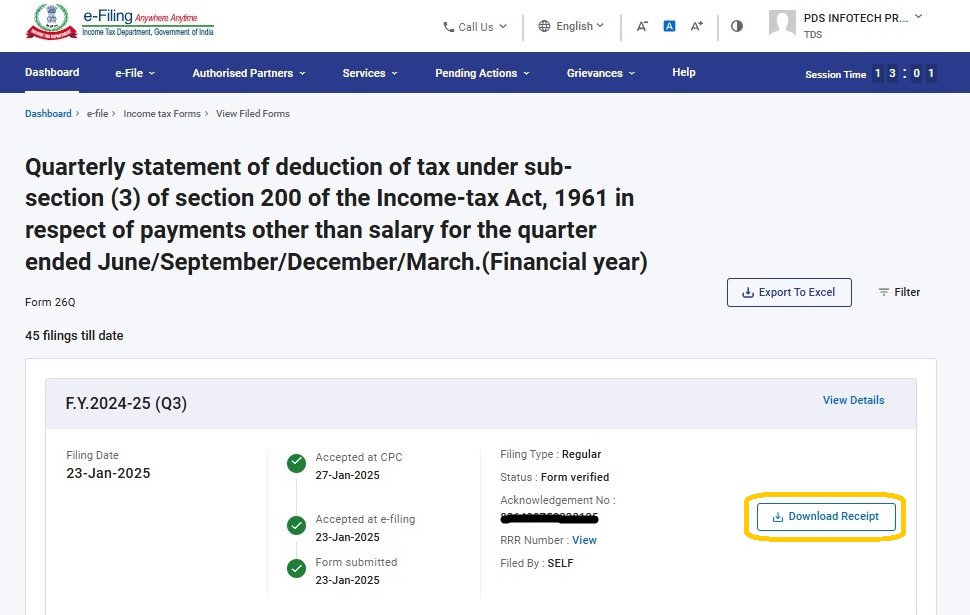Open the Call Us dropdown
The width and height of the screenshot is (970, 615).
(475, 27)
